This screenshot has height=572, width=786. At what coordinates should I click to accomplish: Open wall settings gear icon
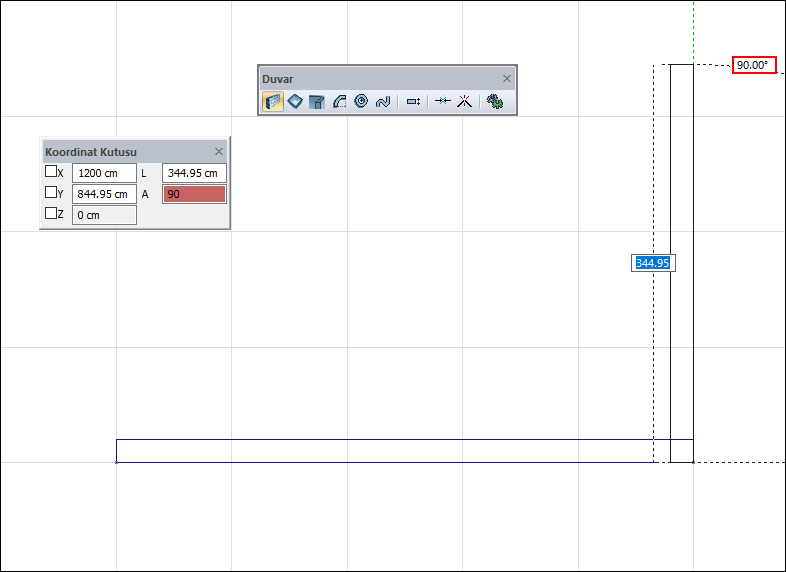click(x=494, y=102)
